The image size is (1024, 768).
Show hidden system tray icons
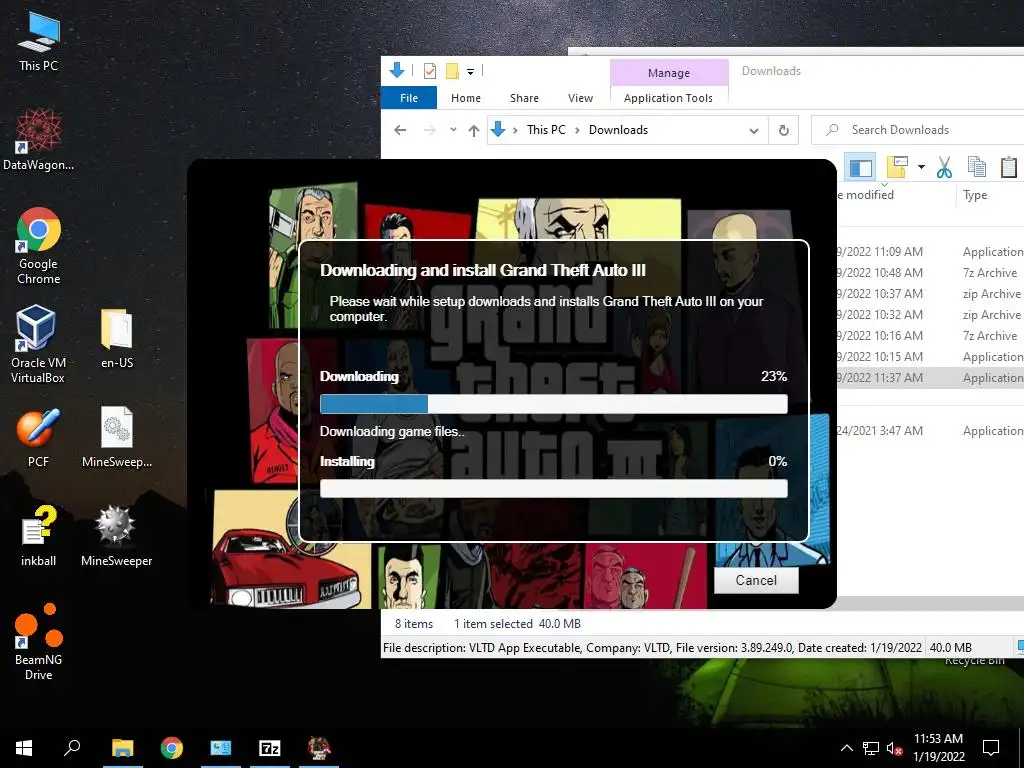846,748
